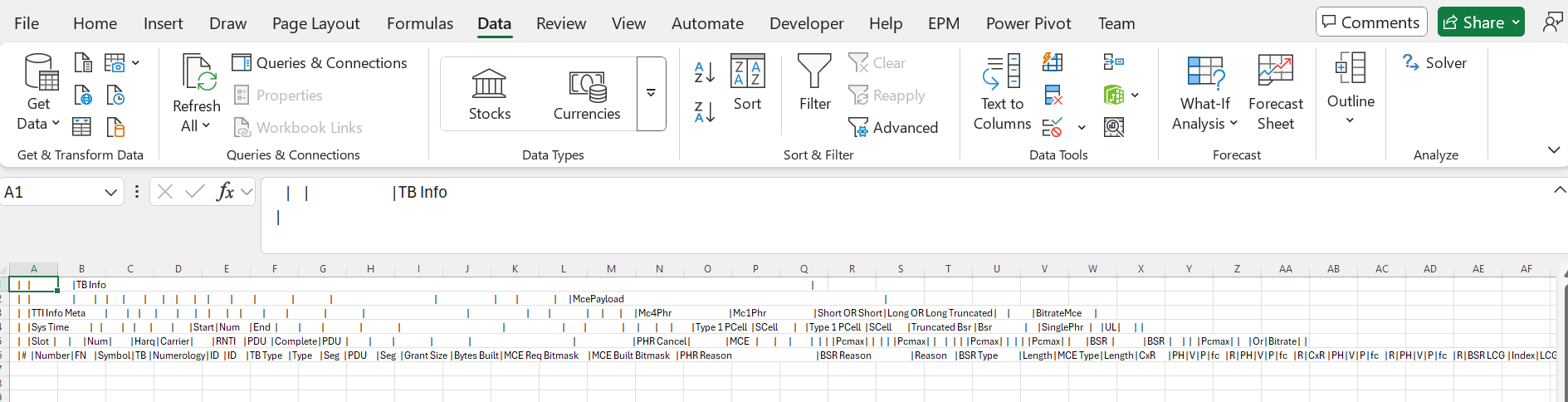Click the Flash Fill icon
The width and height of the screenshot is (1568, 402).
tap(1053, 62)
